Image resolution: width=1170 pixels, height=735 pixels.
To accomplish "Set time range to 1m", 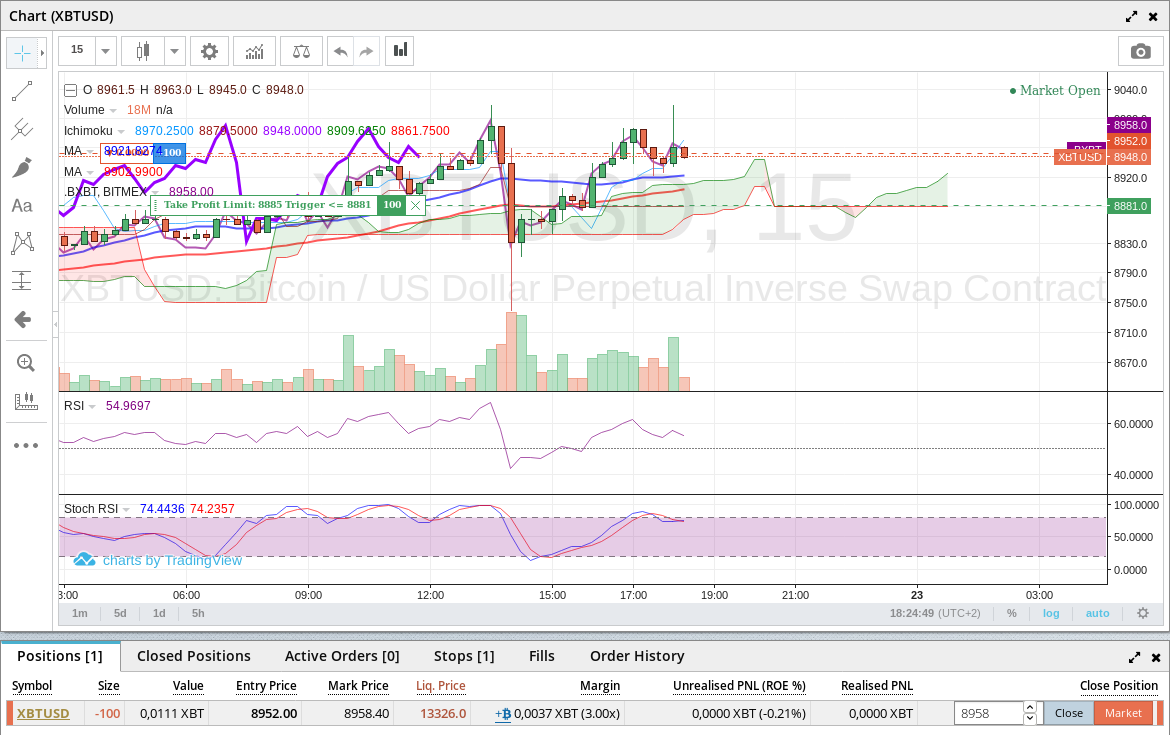I will coord(80,613).
